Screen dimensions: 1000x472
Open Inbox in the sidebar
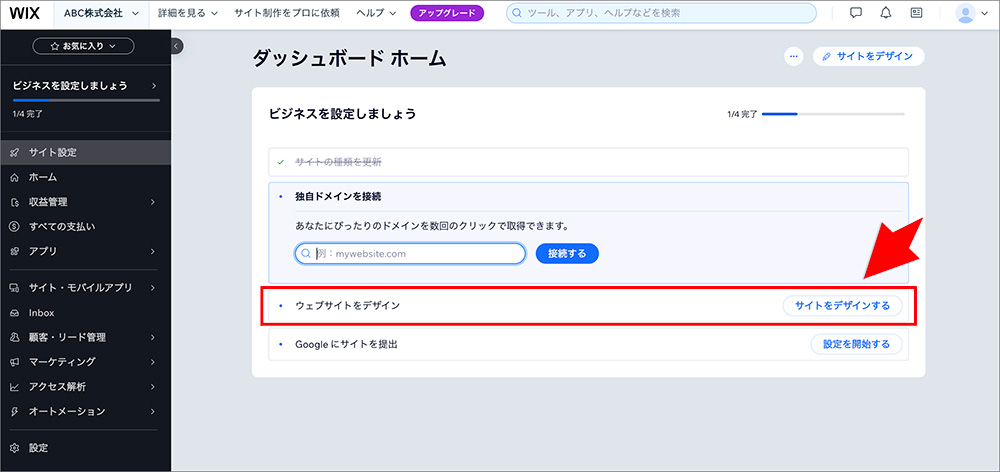(x=85, y=313)
